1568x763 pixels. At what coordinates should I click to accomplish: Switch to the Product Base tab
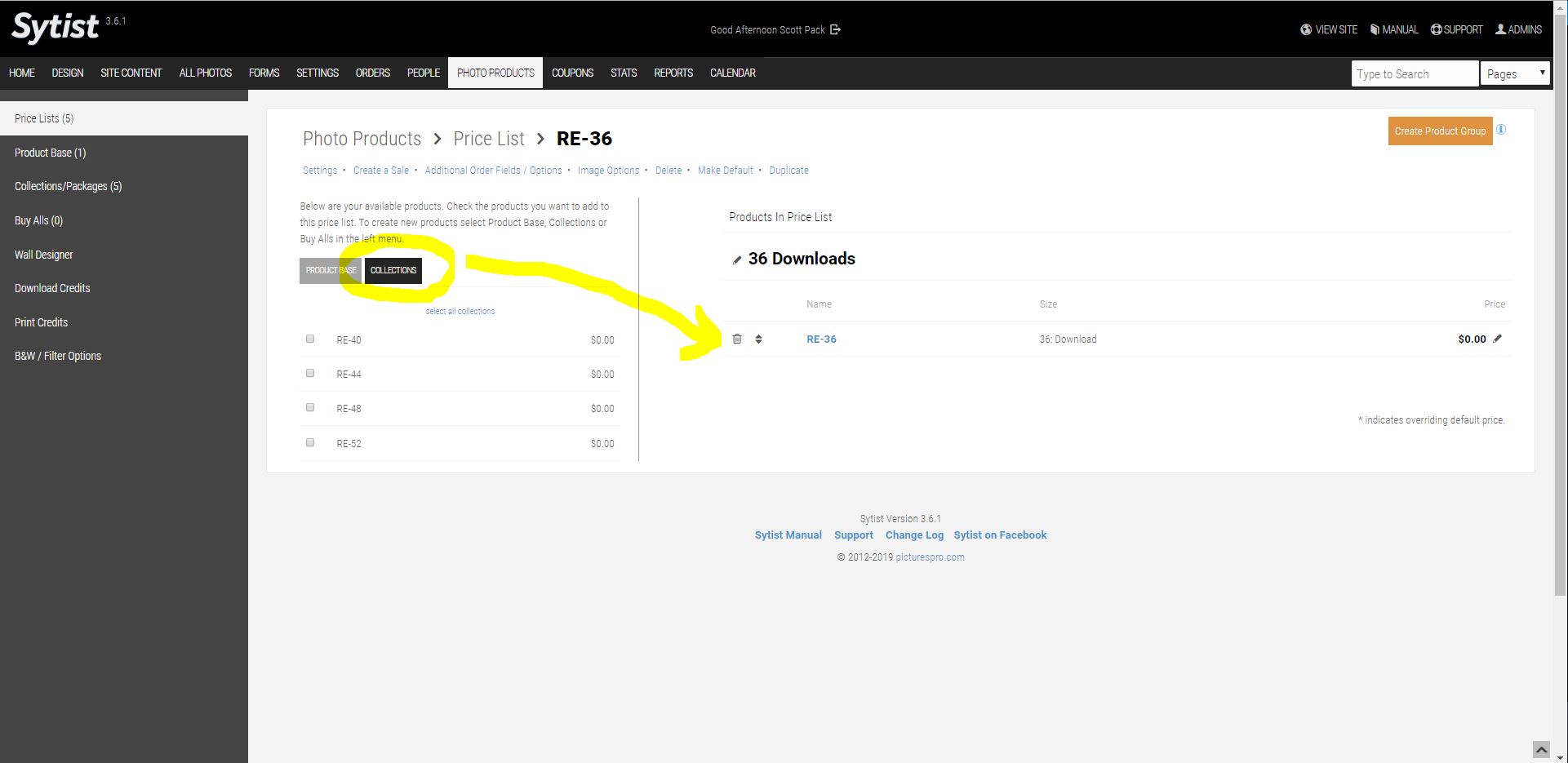tap(331, 270)
